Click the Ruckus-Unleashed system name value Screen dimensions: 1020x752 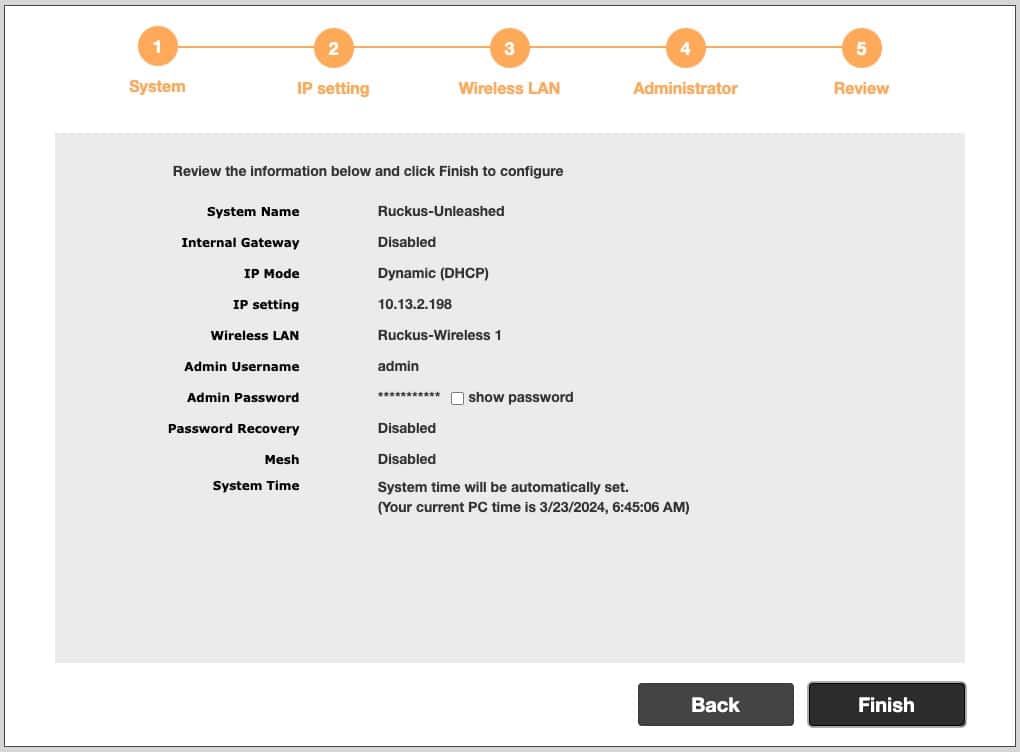coord(441,211)
